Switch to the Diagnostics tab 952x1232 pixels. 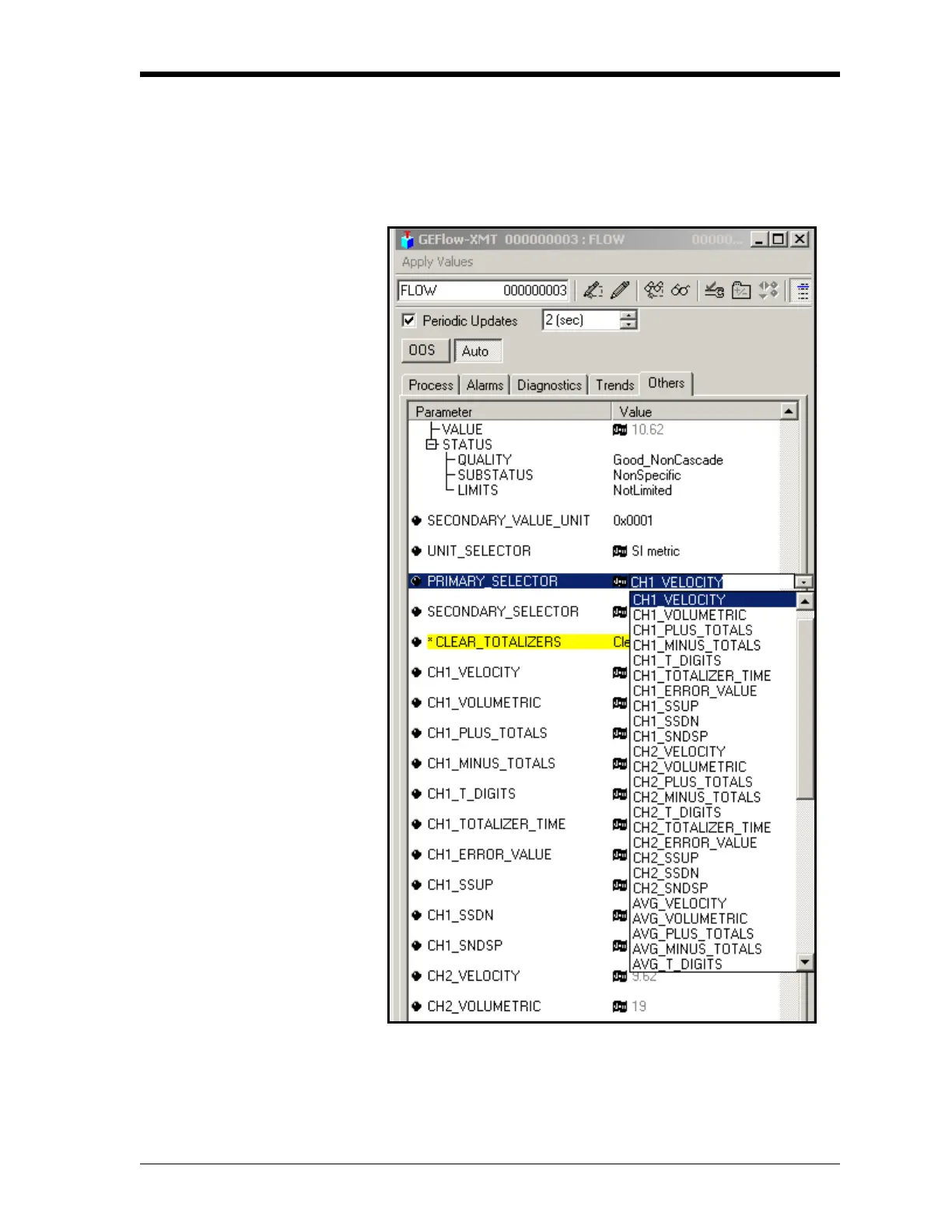click(549, 385)
